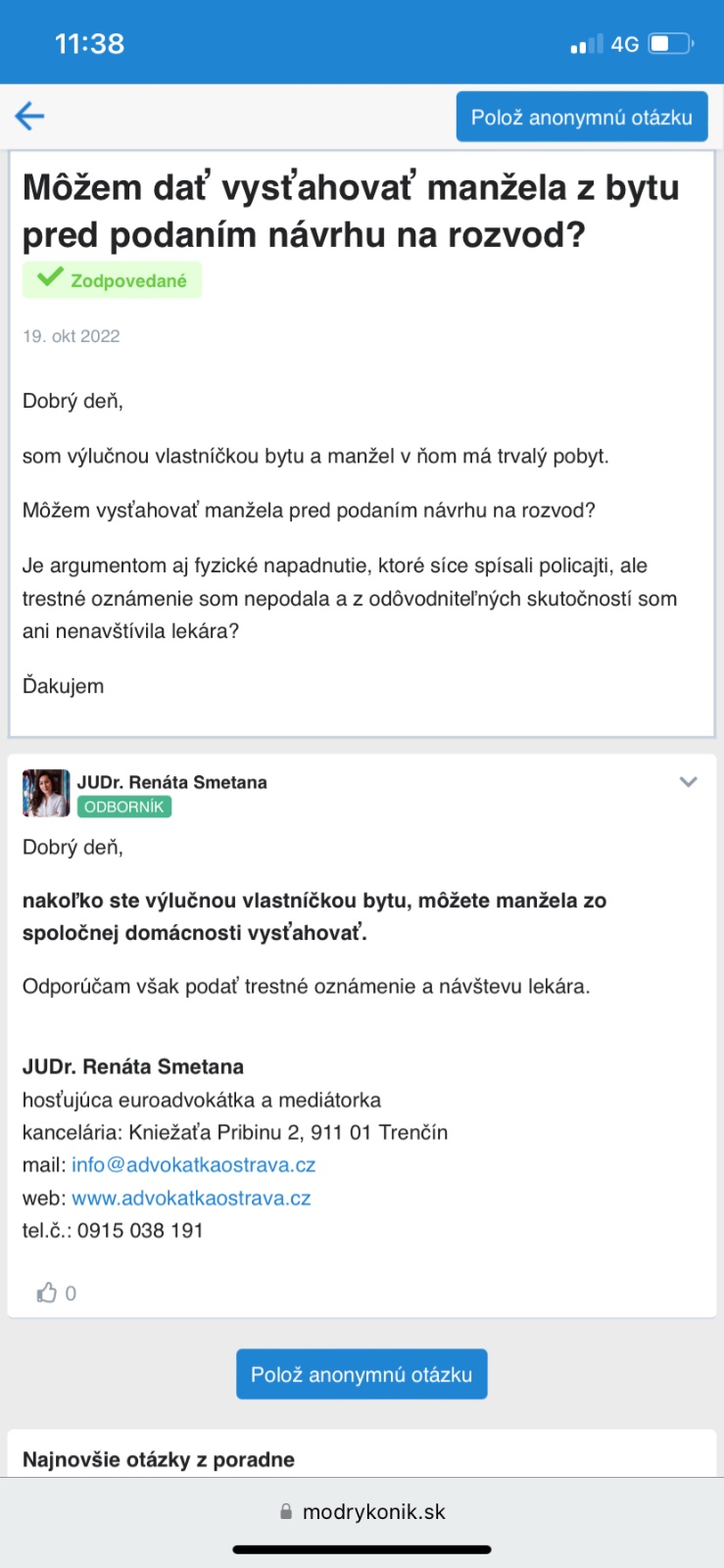The image size is (724, 1568).
Task: Tap the phone number 0915 038 191
Action: (140, 1231)
